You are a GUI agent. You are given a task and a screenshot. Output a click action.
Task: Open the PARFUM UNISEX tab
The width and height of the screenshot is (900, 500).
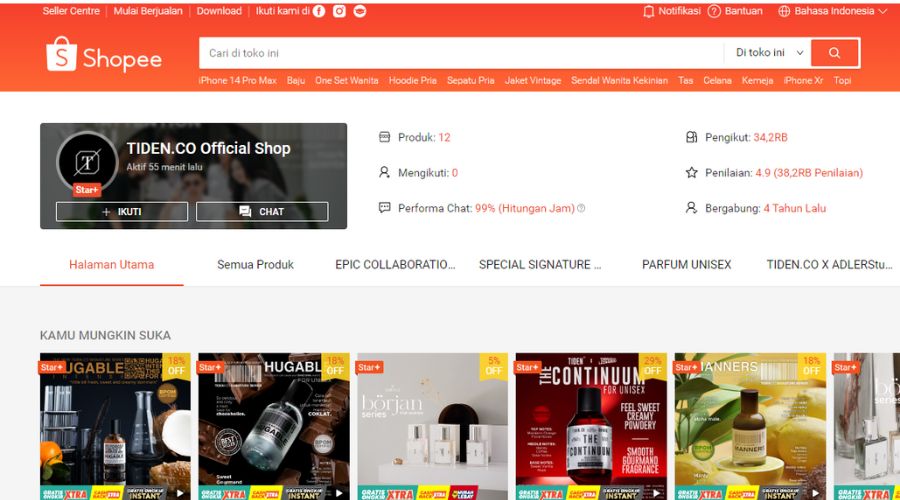(686, 265)
